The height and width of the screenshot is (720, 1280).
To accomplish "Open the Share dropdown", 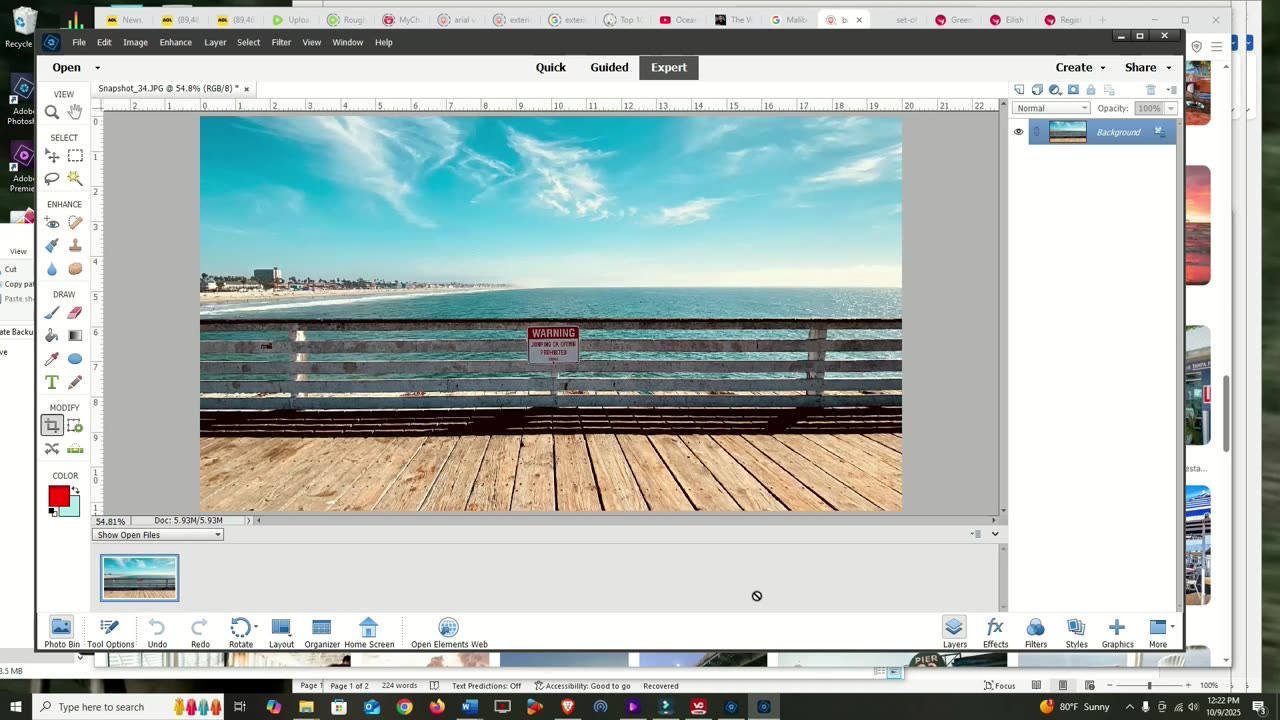I will [x=1148, y=68].
